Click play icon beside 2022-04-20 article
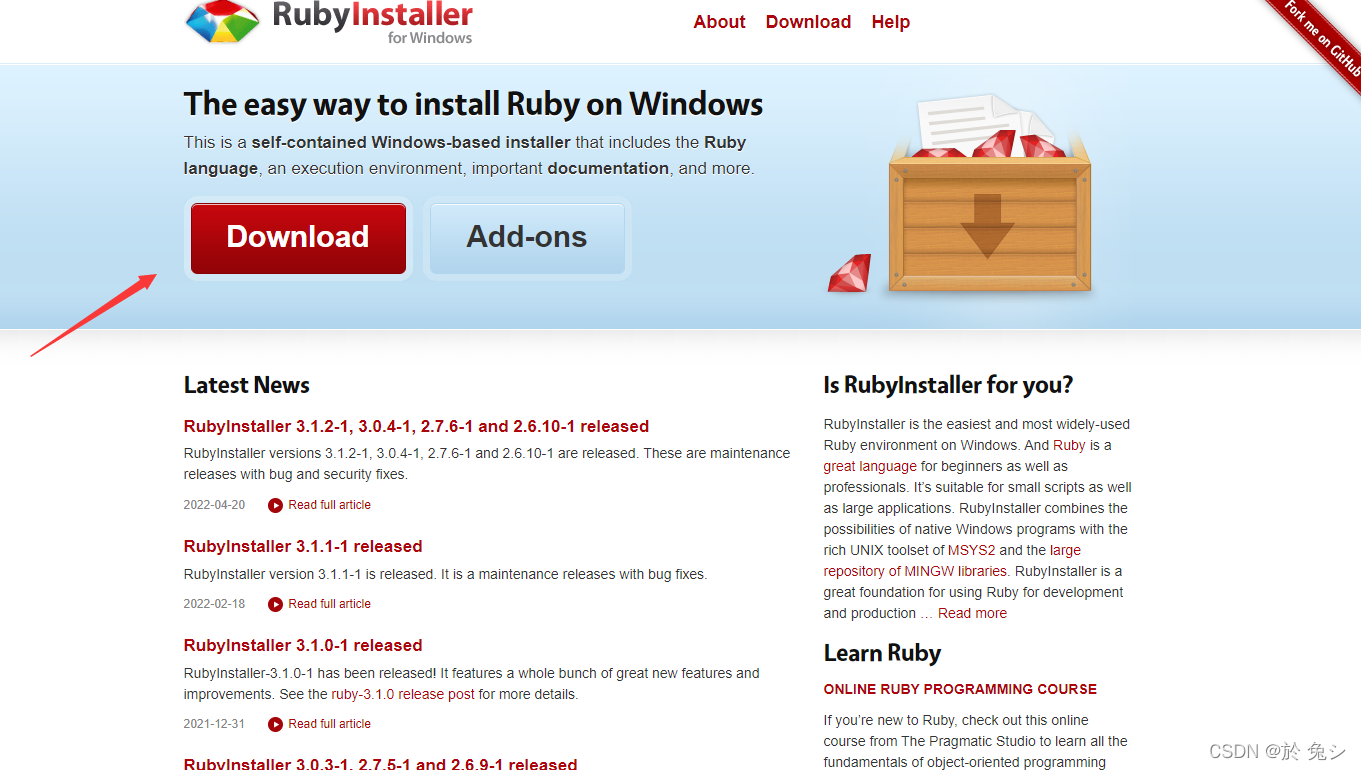Viewport: 1361px width, 770px height. [275, 505]
